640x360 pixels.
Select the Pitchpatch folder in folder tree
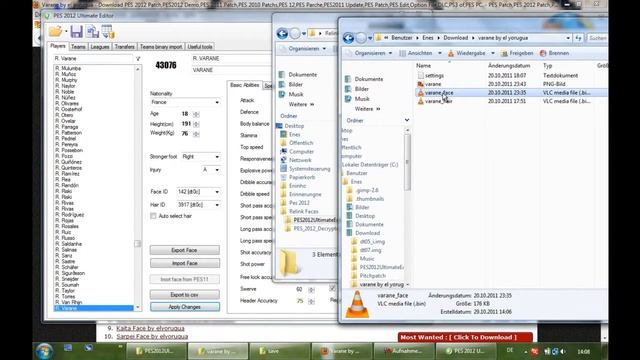(x=373, y=276)
